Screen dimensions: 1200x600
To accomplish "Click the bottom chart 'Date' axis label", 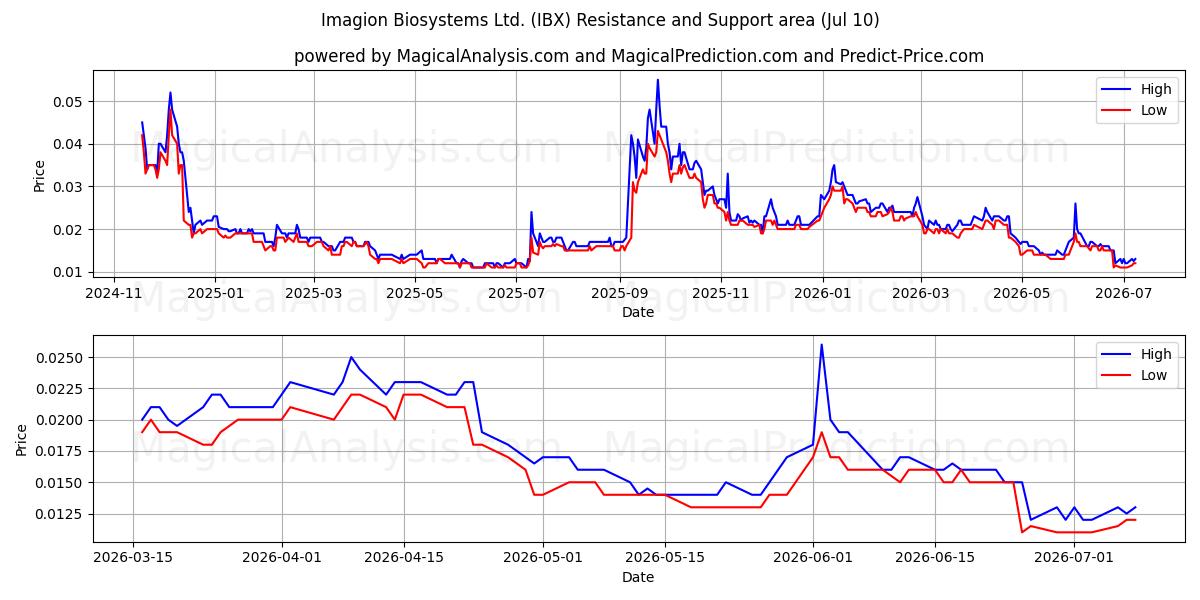I will [x=638, y=577].
